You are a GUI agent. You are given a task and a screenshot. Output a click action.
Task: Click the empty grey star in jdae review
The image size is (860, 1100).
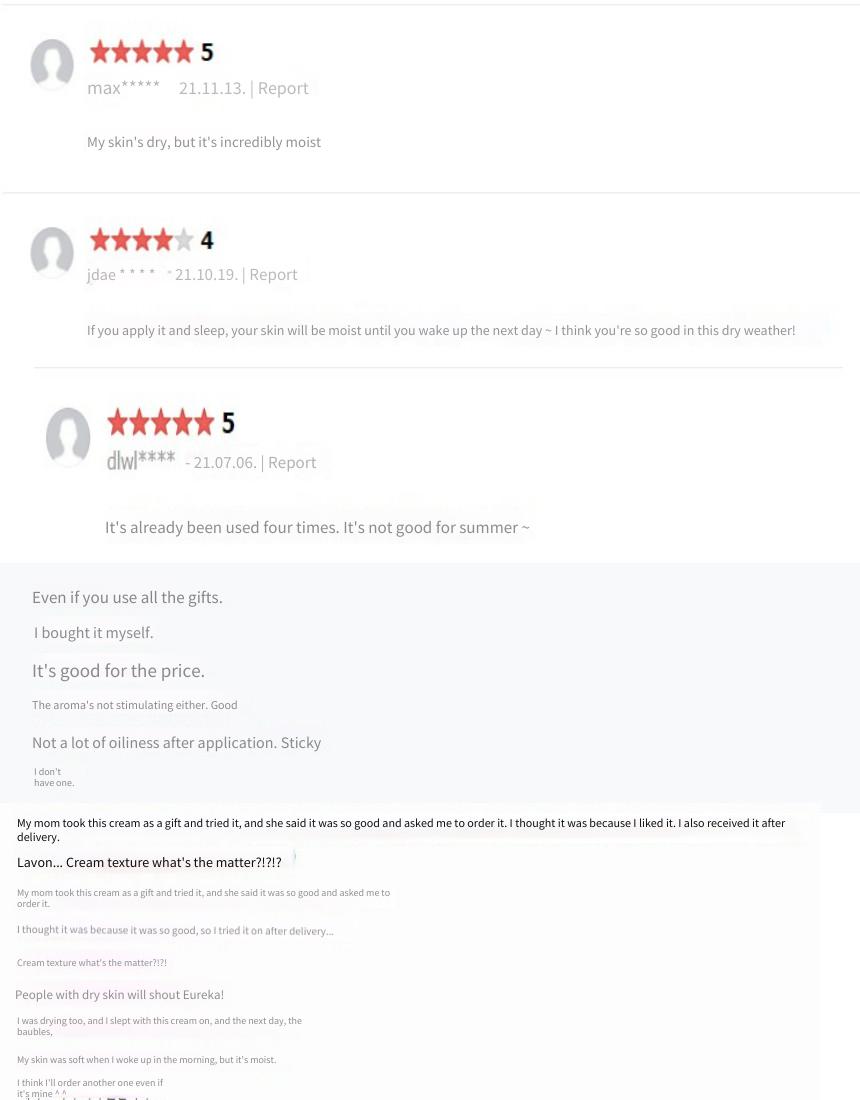[184, 240]
